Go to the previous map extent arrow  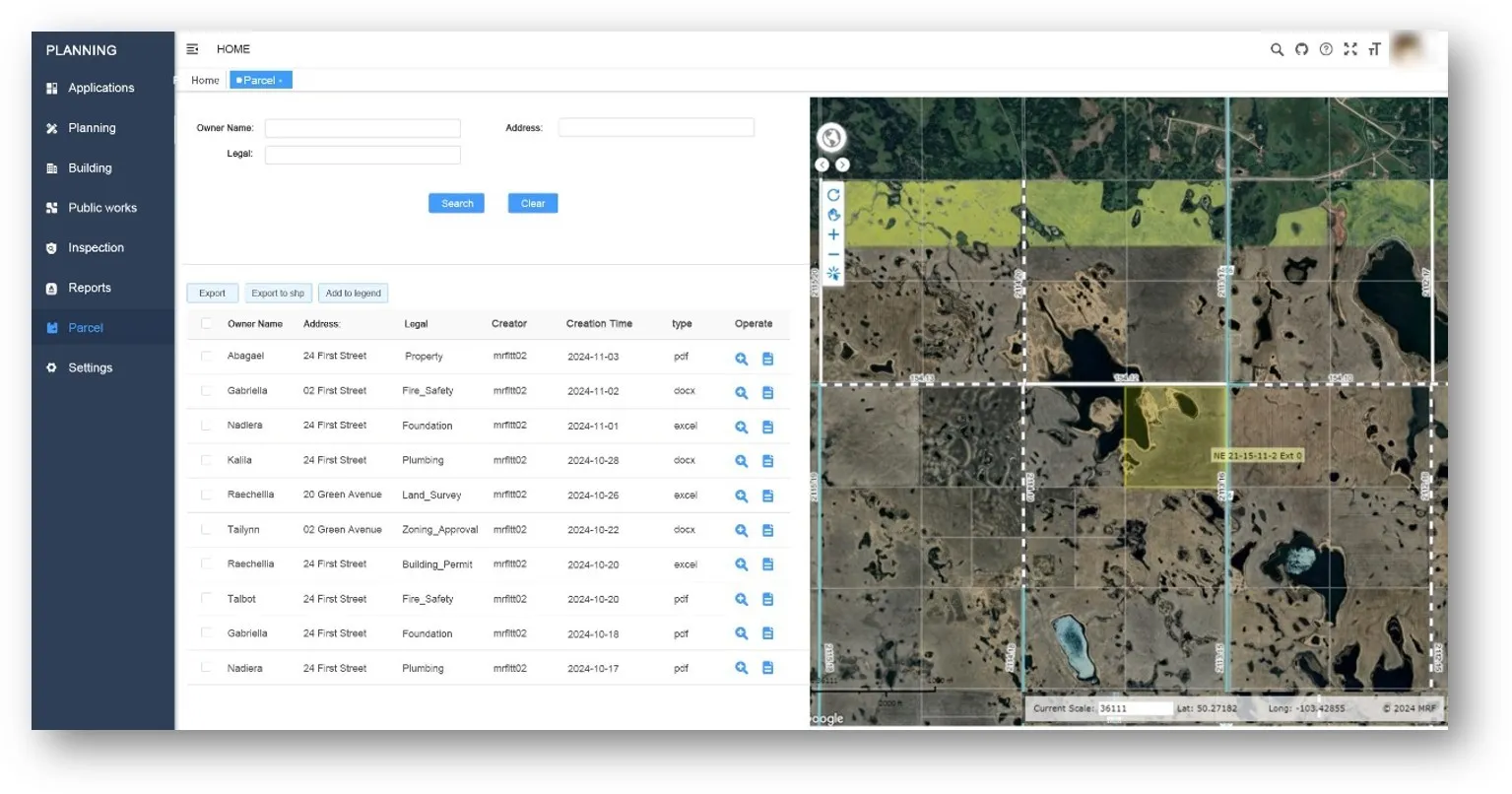click(822, 165)
